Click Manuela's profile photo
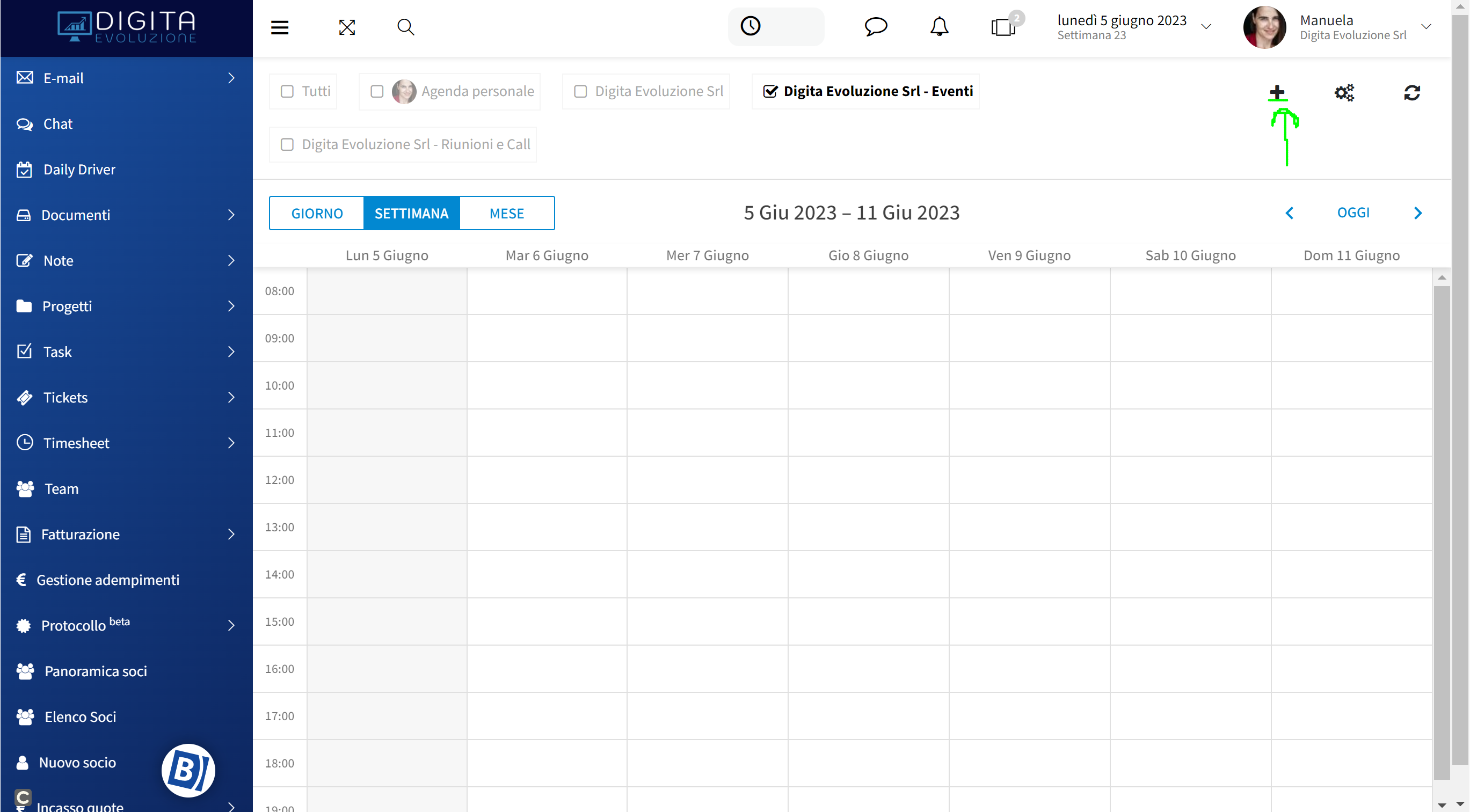This screenshot has width=1470, height=812. [1264, 27]
